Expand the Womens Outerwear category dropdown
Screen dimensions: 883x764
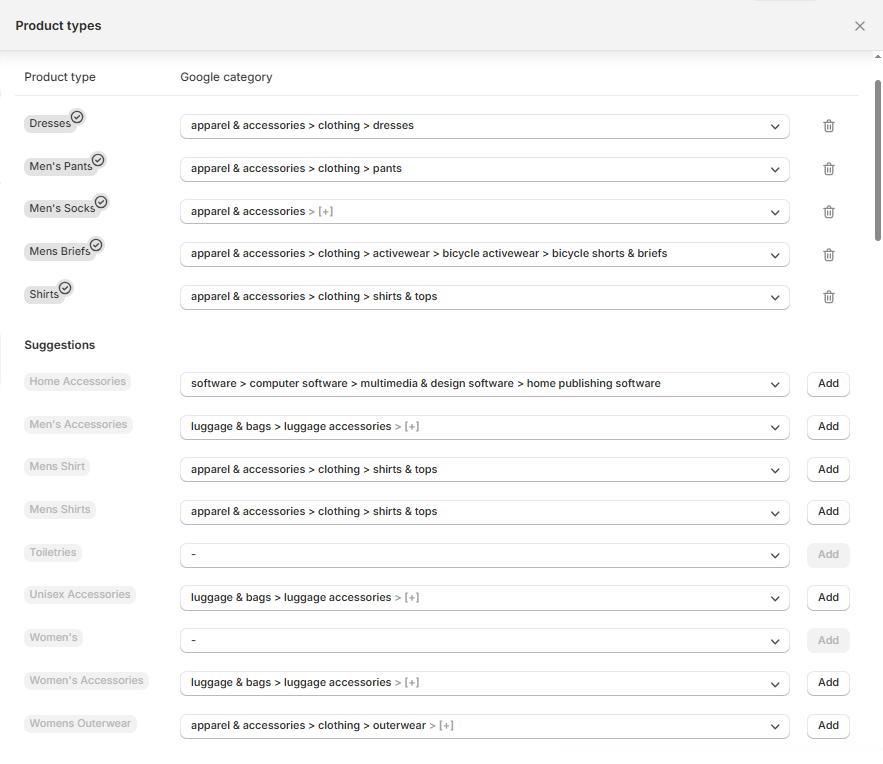tap(484, 726)
